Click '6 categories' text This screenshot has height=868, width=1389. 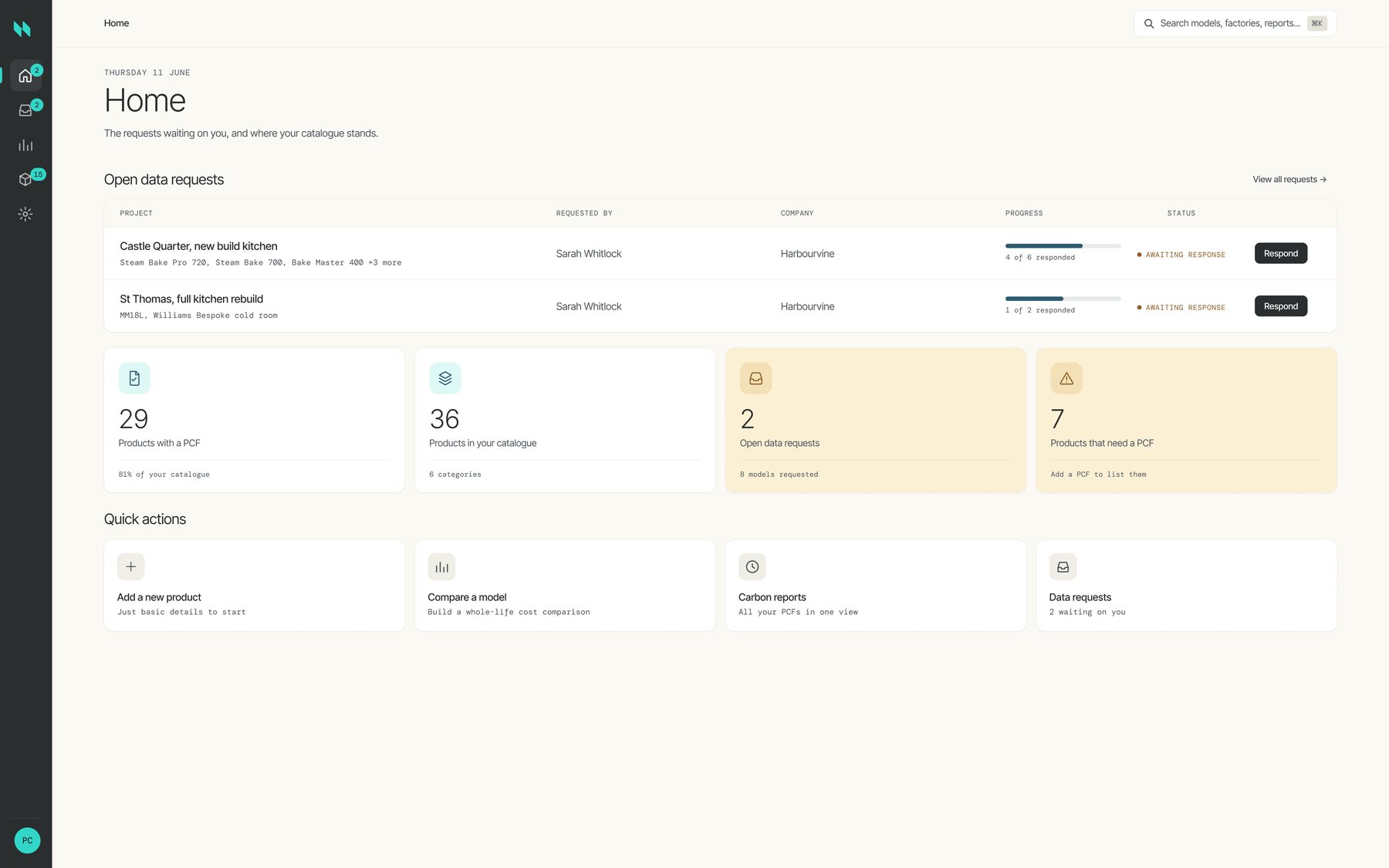tap(455, 475)
